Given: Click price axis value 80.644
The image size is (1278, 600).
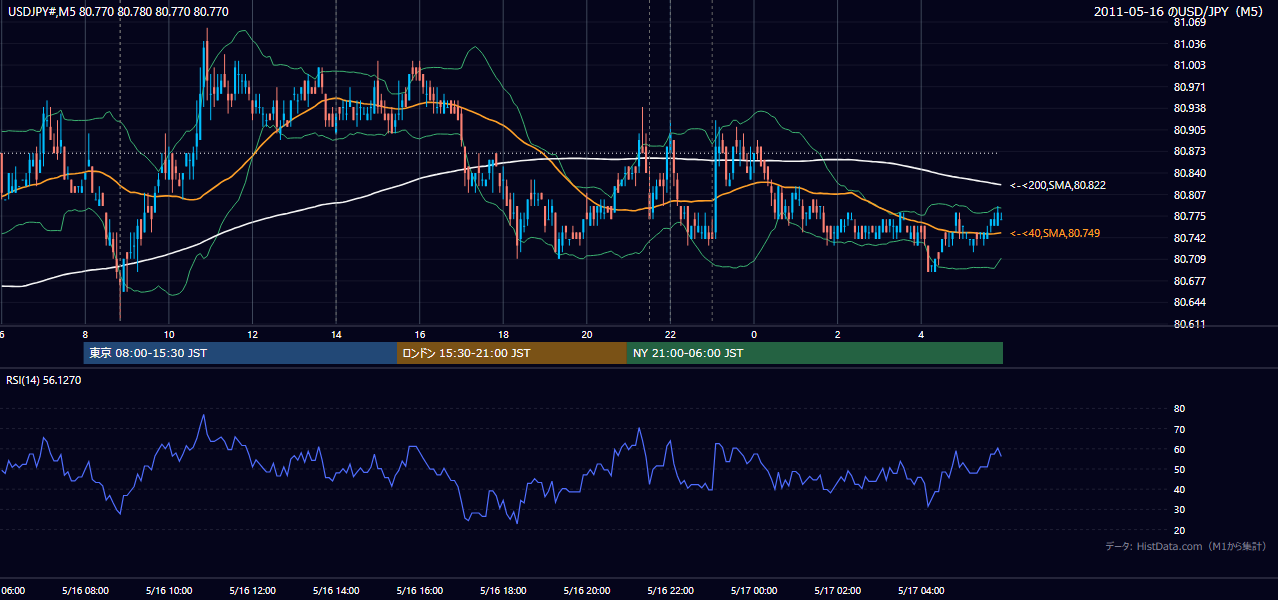Looking at the screenshot, I should pos(1190,302).
